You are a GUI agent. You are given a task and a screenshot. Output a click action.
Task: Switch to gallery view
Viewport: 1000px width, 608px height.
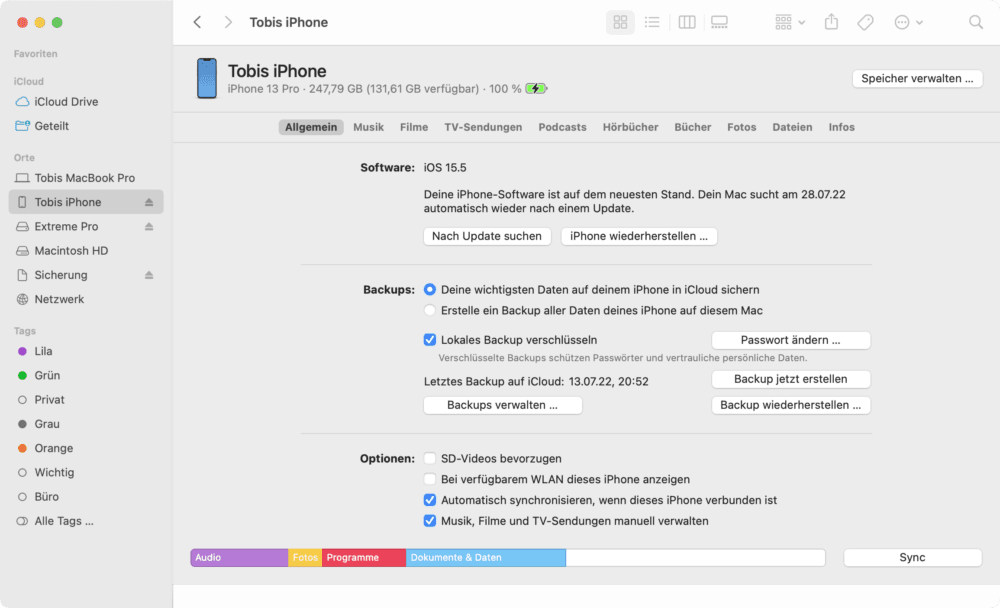pos(719,22)
